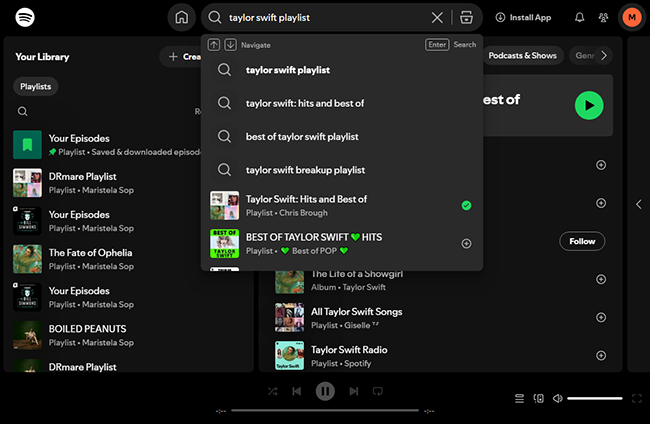Click inside the search text field

tap(327, 17)
